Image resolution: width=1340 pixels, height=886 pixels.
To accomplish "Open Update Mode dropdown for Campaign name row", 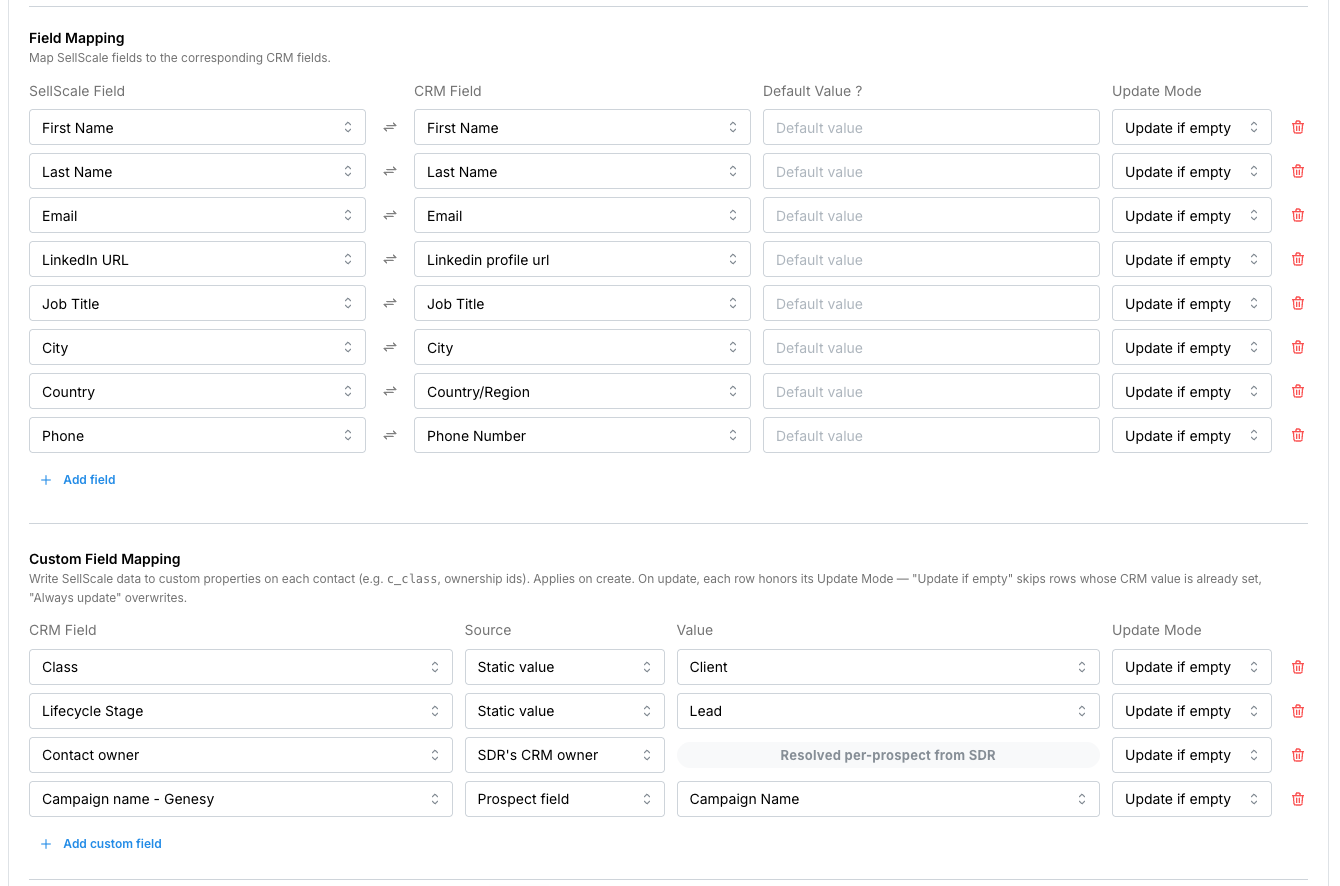I will point(1192,799).
